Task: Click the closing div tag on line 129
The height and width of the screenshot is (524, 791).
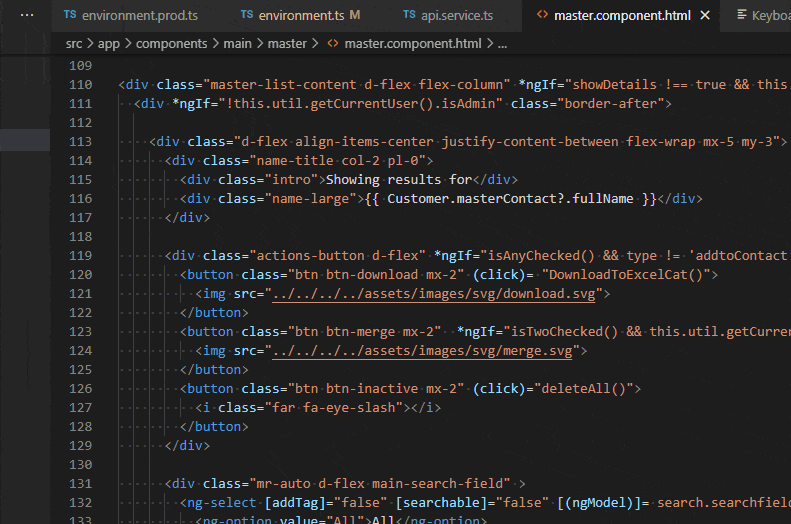Action: point(187,446)
